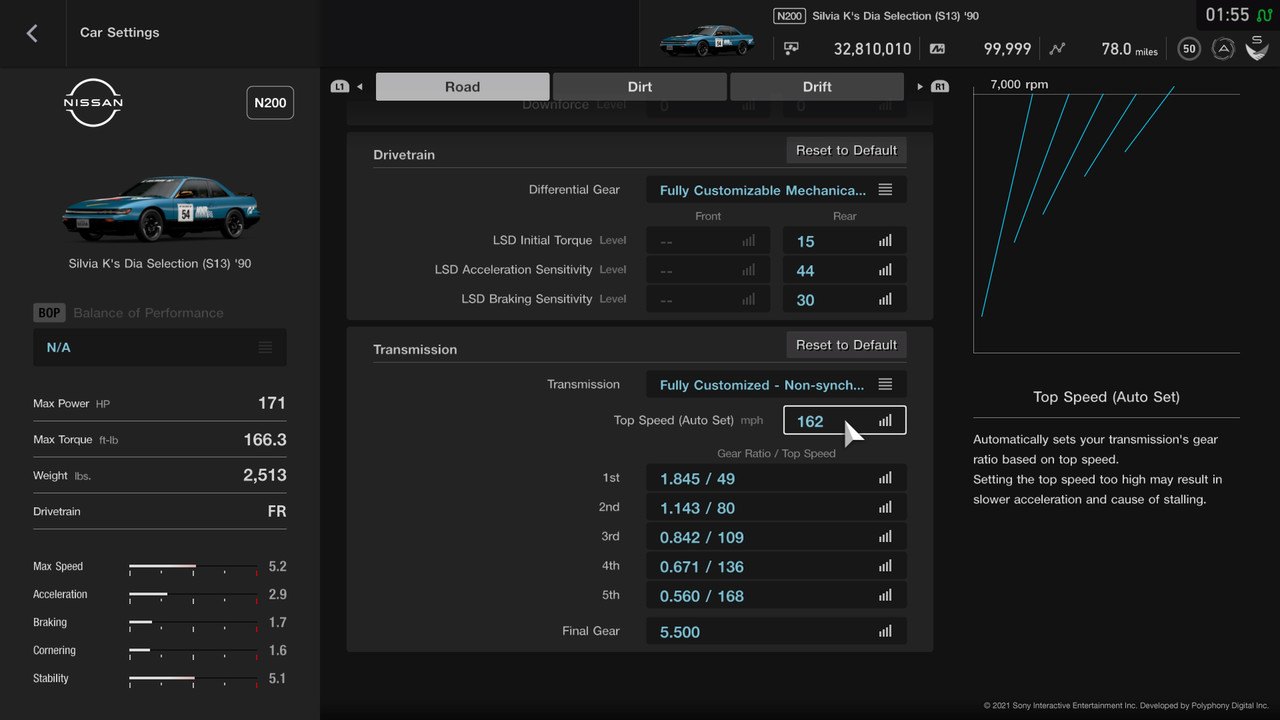Click the Silvia car thumbnail in sidebar
The width and height of the screenshot is (1280, 720).
tap(160, 208)
